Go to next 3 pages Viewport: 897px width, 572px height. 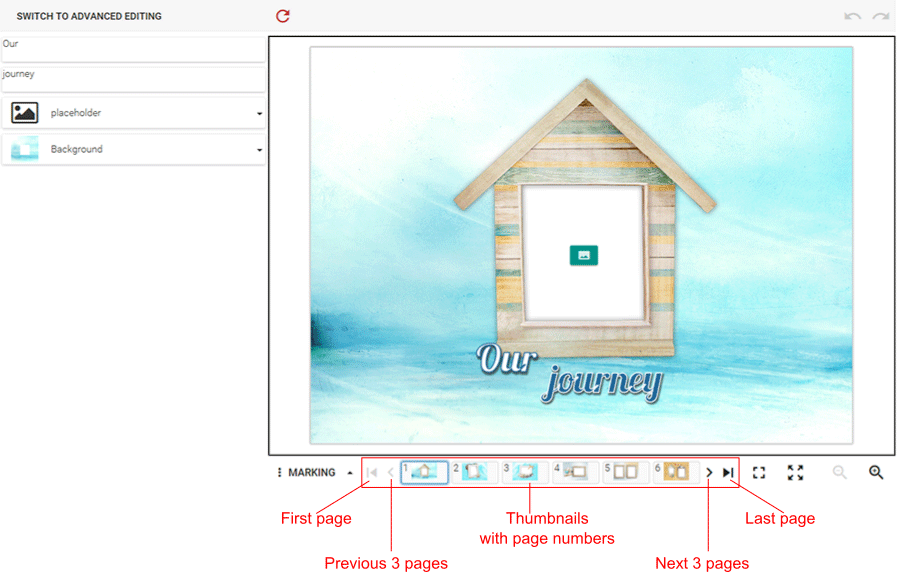tap(709, 472)
